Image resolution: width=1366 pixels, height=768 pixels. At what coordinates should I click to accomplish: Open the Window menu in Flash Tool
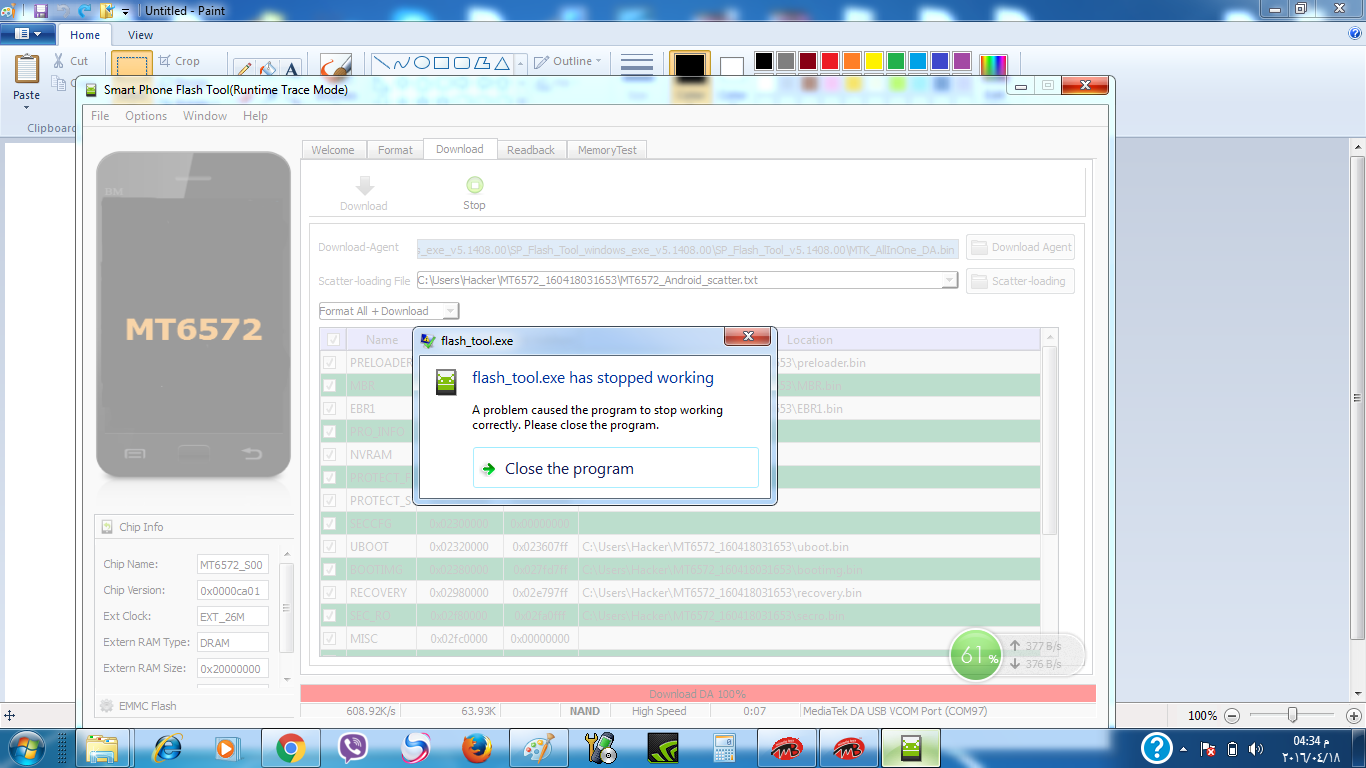coord(205,116)
